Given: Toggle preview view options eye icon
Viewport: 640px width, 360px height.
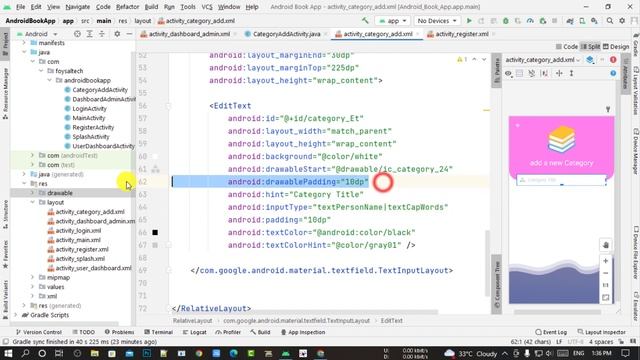Looking at the screenshot, I should 508,73.
